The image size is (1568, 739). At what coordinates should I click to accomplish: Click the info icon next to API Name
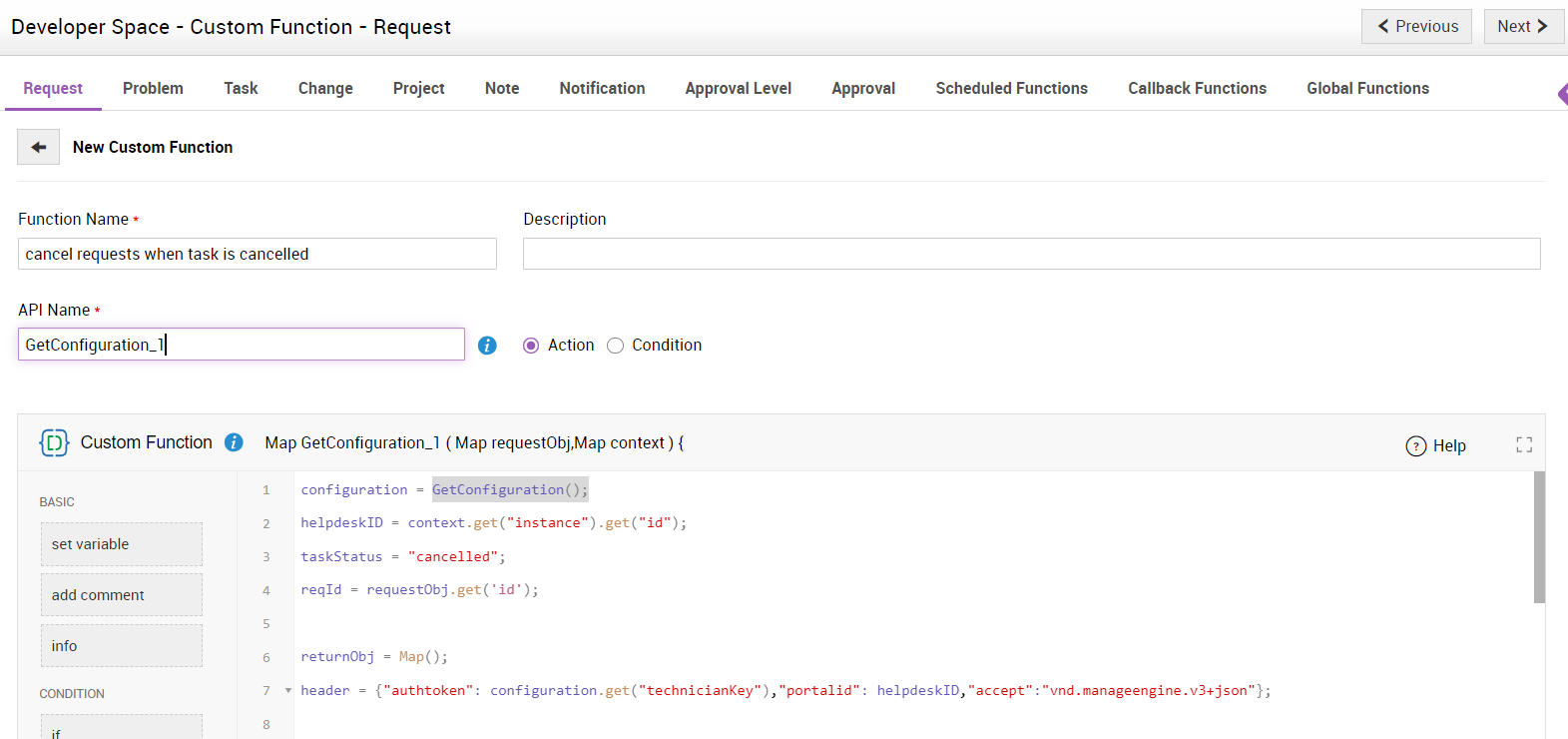(x=487, y=346)
